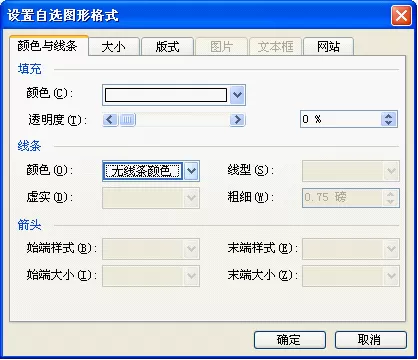The image size is (418, 360).
Task: Open the 始端样式(B) dropdown
Action: click(x=151, y=249)
